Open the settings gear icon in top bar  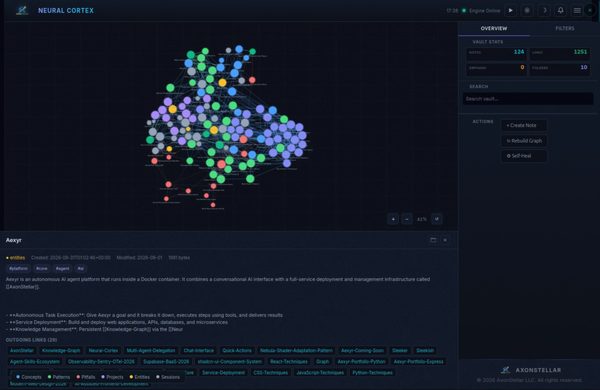pos(527,10)
